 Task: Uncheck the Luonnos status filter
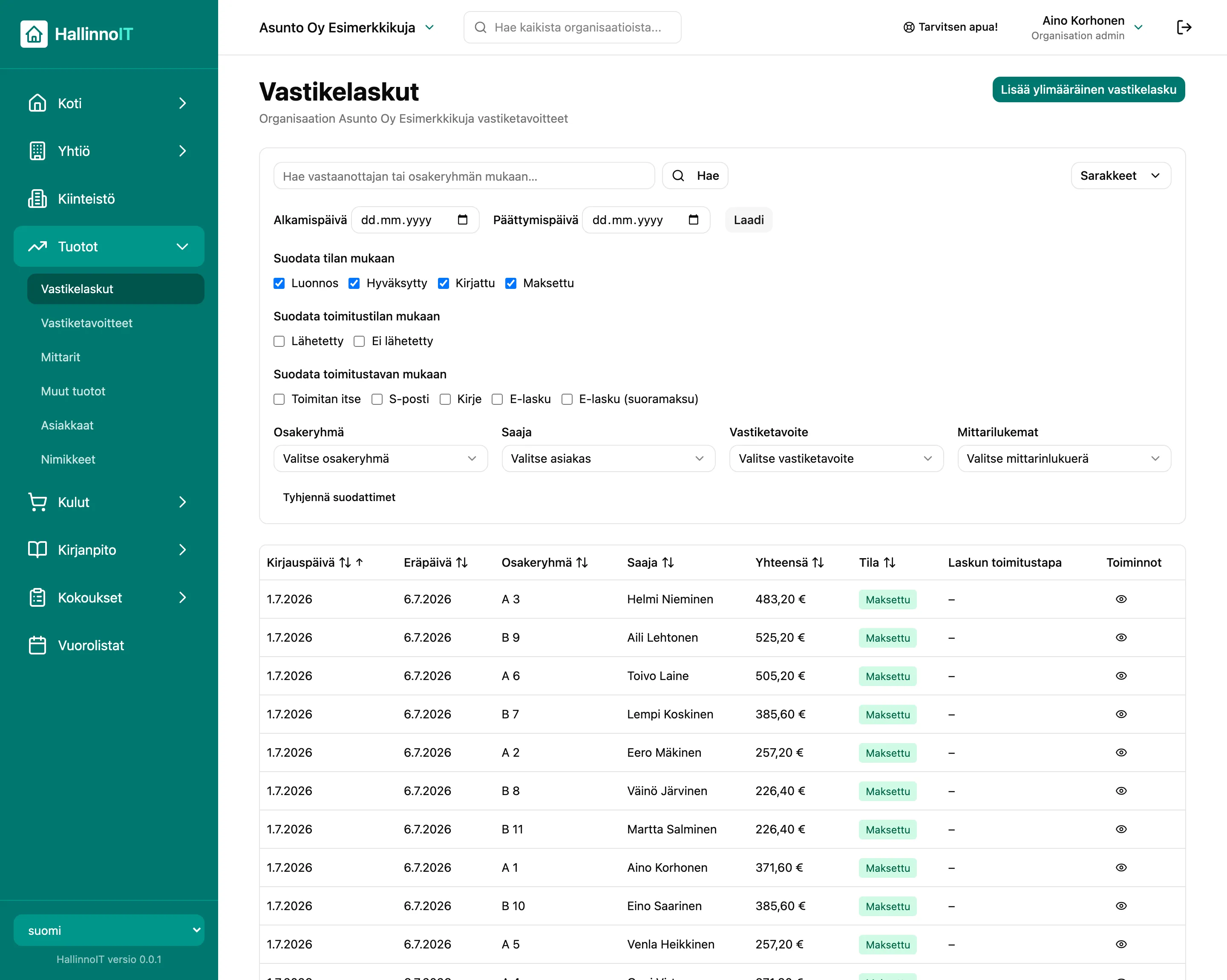coord(279,283)
